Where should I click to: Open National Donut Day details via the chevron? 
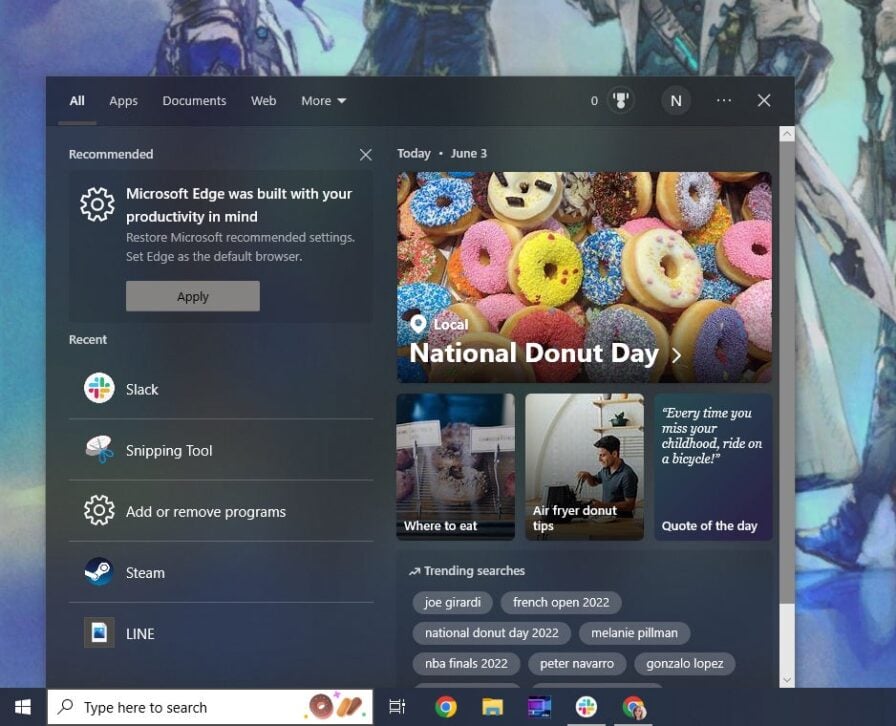tap(674, 353)
